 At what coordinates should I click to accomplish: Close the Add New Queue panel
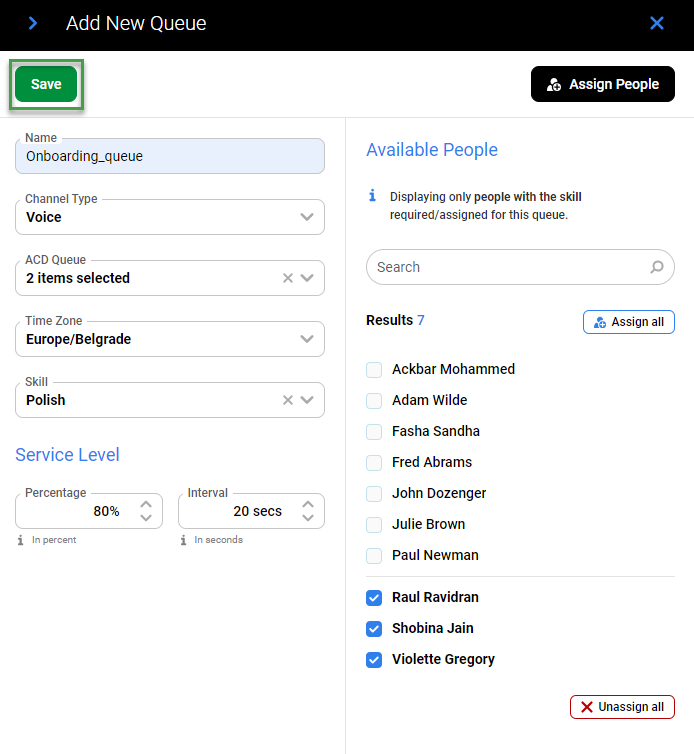pos(657,23)
